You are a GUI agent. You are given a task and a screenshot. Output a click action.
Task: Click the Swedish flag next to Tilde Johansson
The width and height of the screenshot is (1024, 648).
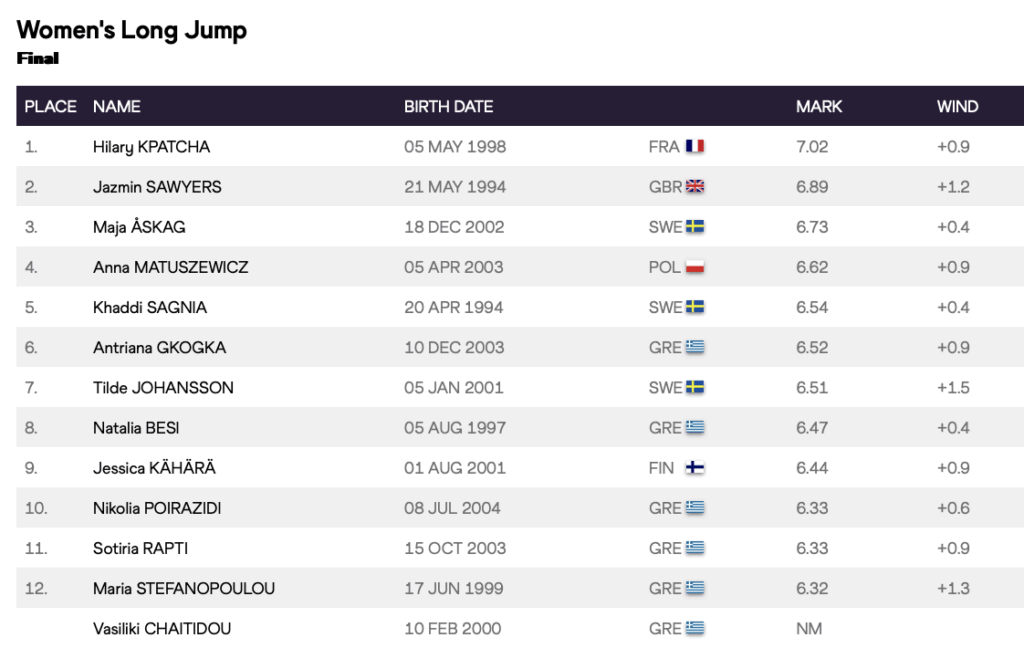click(695, 387)
